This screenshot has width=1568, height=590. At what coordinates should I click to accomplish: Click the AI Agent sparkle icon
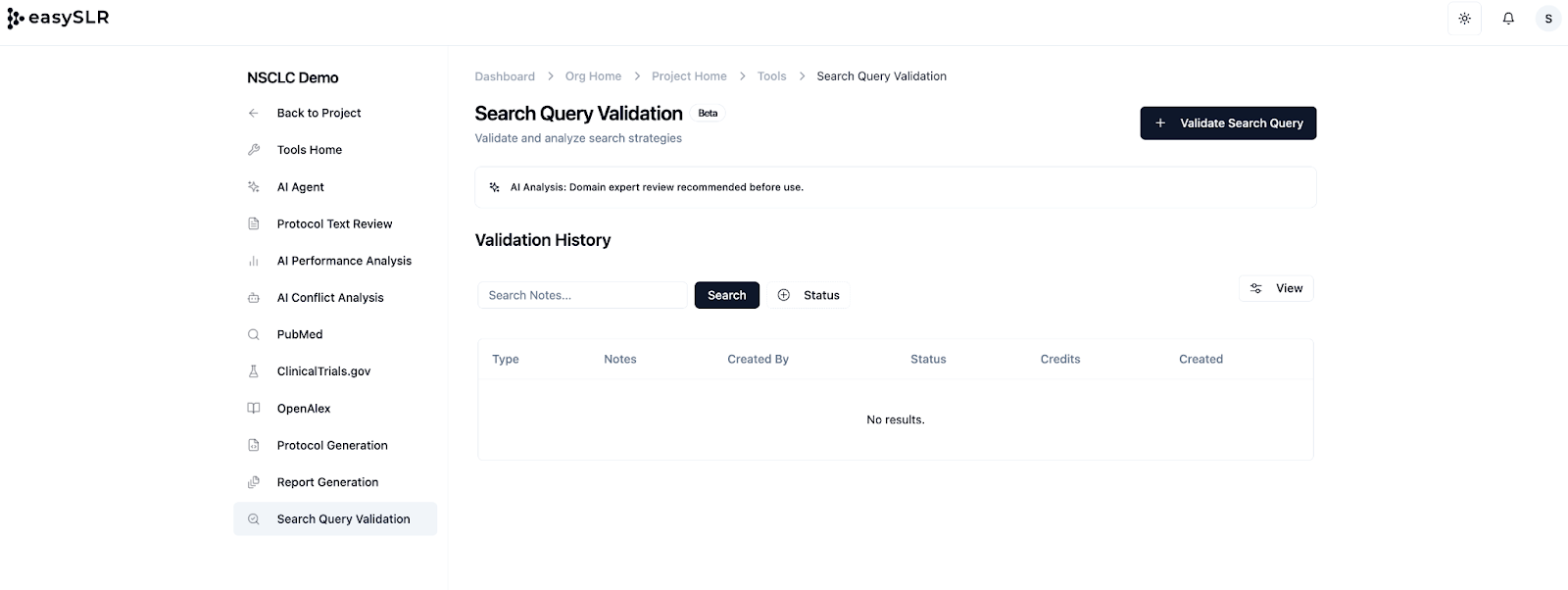click(x=254, y=187)
